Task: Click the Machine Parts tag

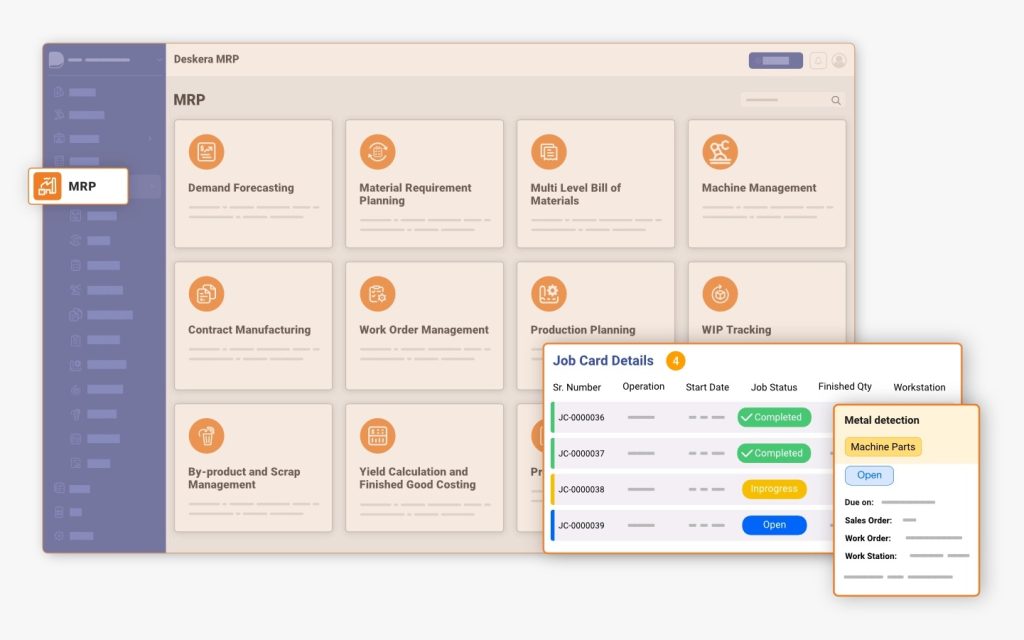Action: click(x=882, y=447)
